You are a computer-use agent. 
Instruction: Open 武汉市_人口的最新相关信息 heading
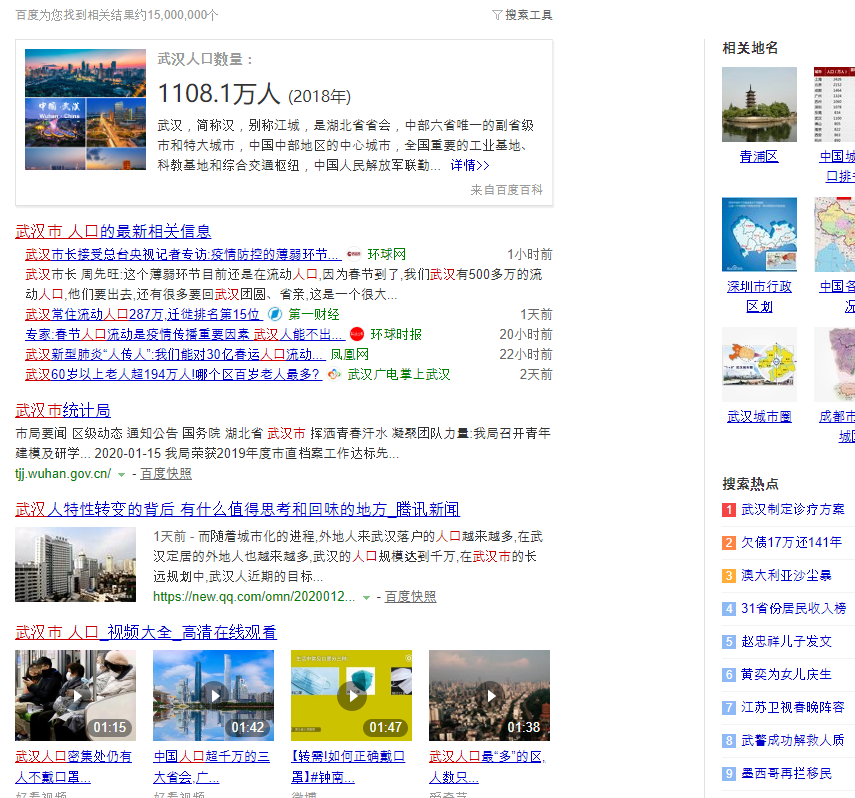tap(113, 231)
